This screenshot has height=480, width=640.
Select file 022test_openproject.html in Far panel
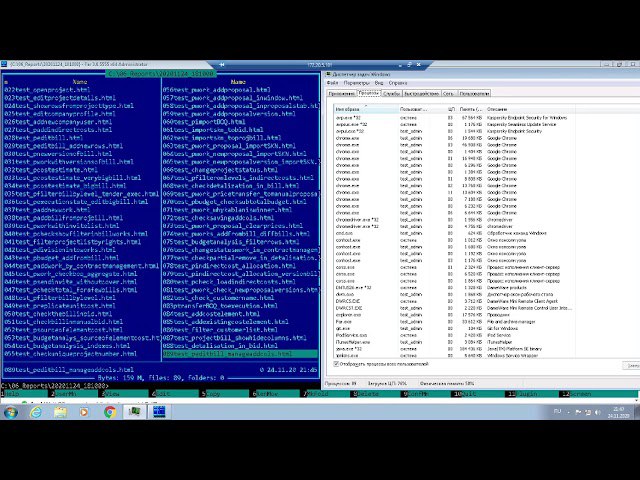pos(47,90)
